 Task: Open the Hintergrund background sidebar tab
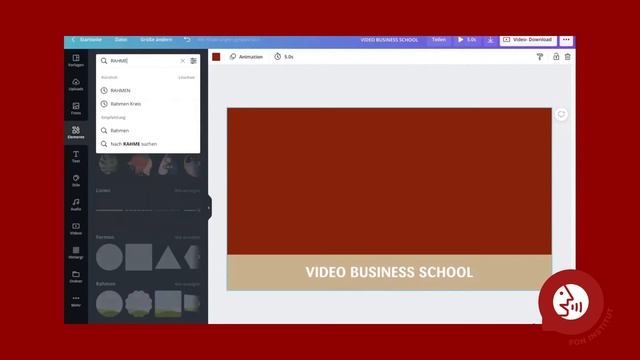point(76,252)
